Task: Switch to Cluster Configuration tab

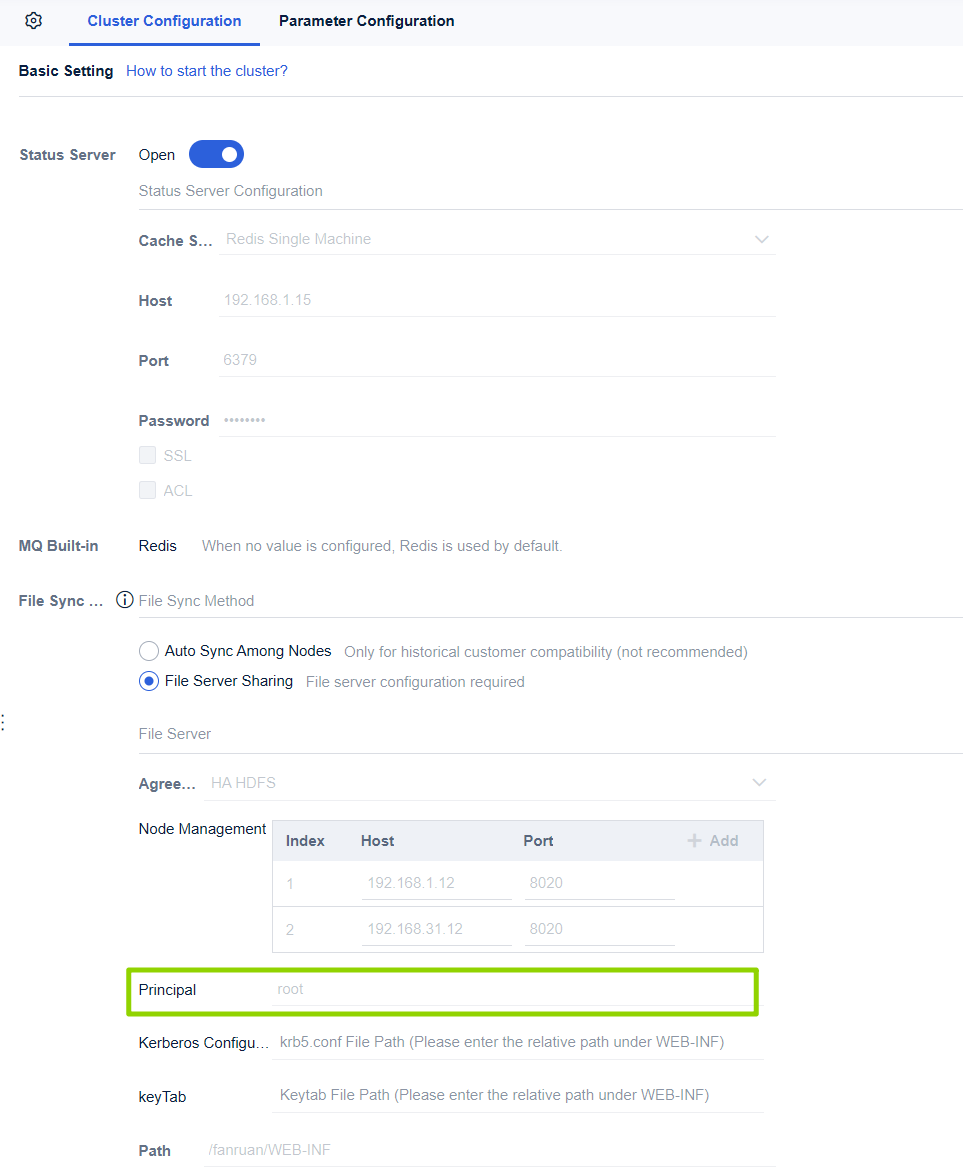Action: click(164, 21)
